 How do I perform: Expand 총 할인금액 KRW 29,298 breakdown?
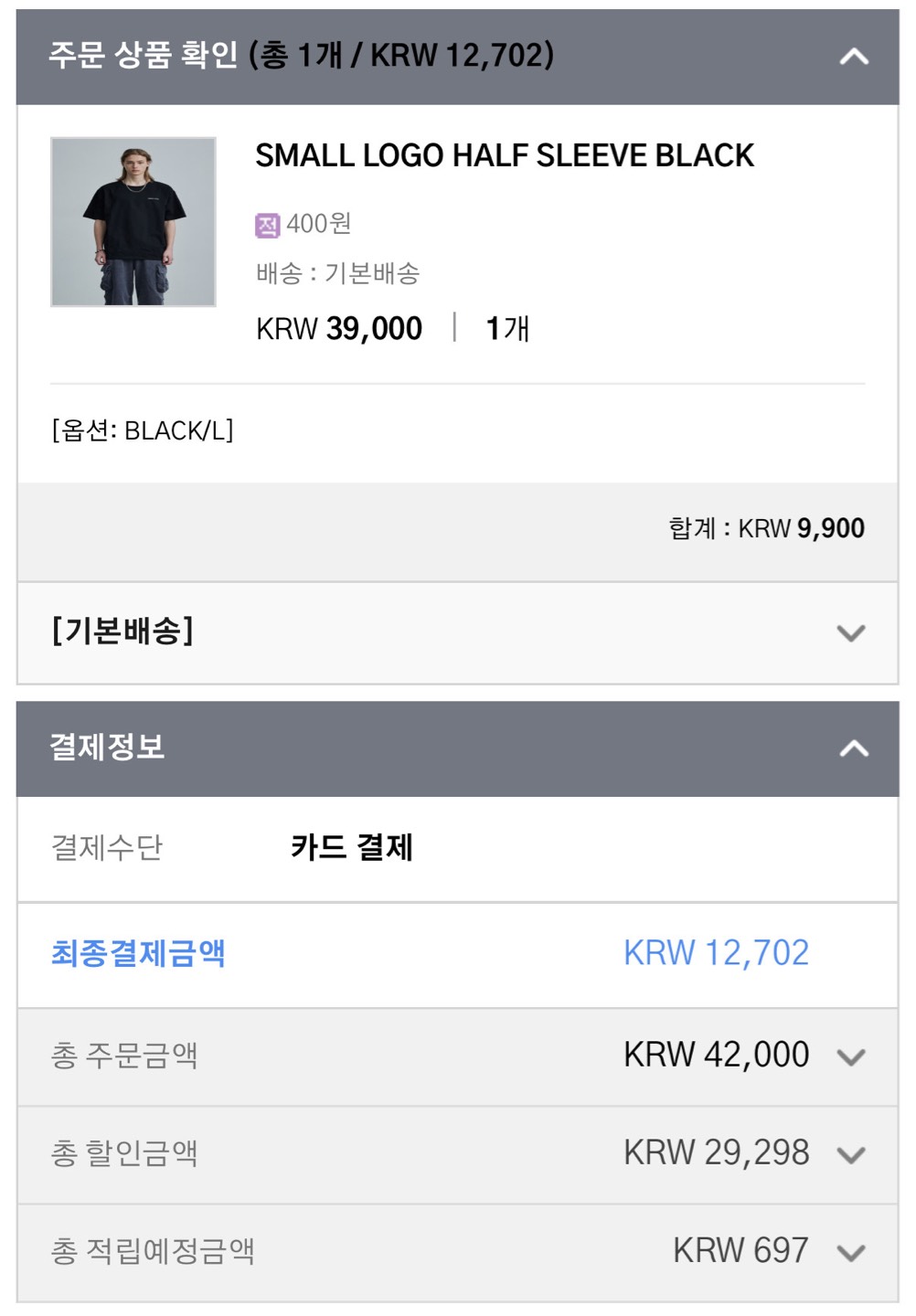[851, 1154]
